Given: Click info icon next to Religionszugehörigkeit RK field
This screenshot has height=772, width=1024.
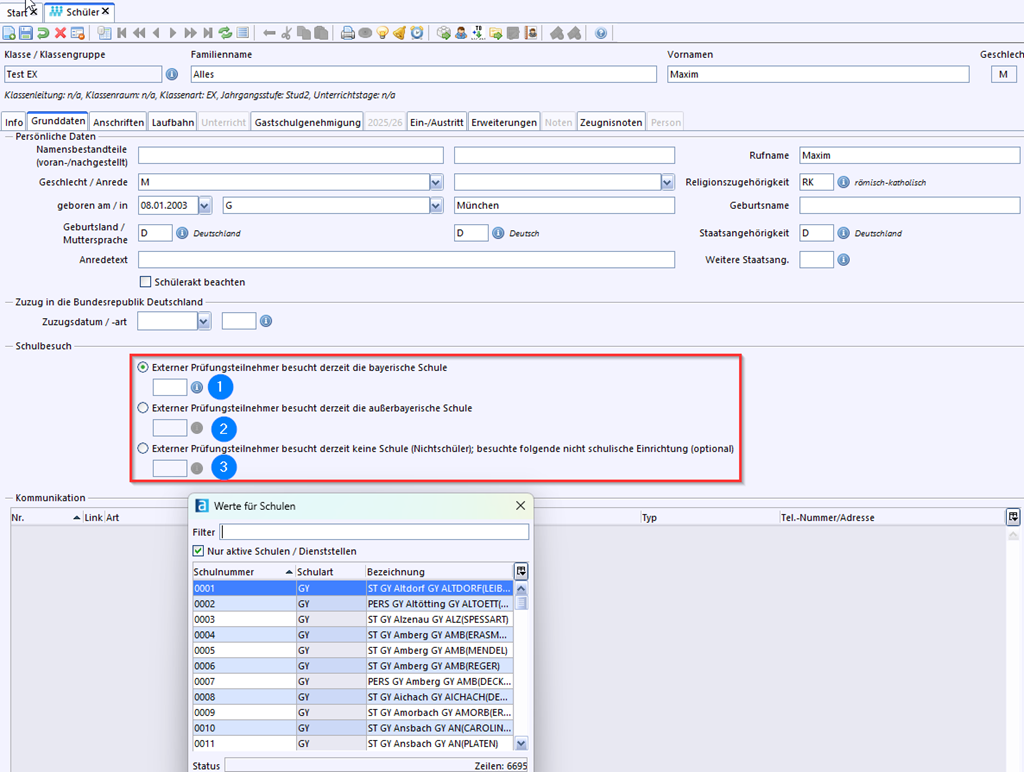Looking at the screenshot, I should click(x=843, y=182).
